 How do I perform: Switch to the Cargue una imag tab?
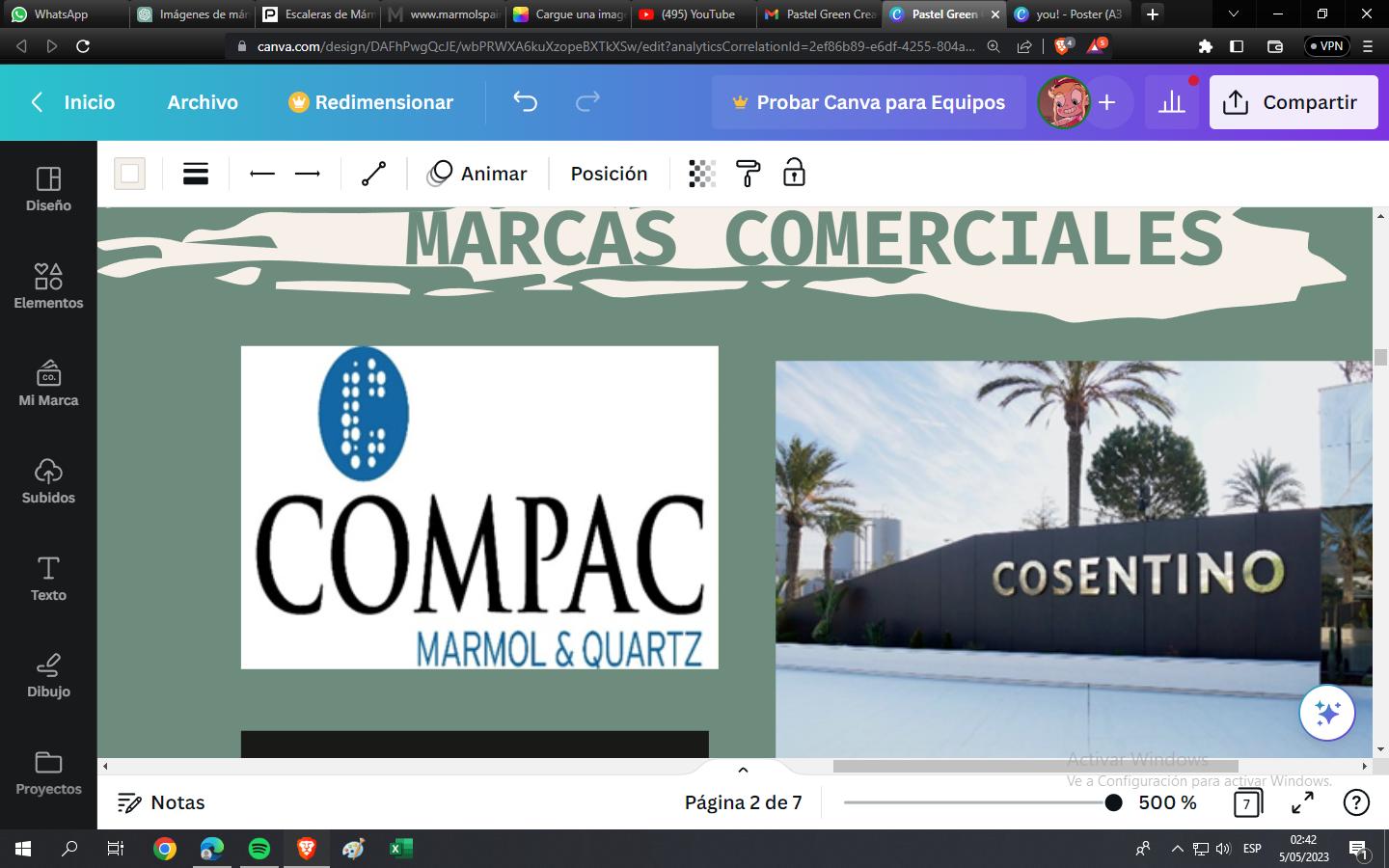click(x=569, y=14)
